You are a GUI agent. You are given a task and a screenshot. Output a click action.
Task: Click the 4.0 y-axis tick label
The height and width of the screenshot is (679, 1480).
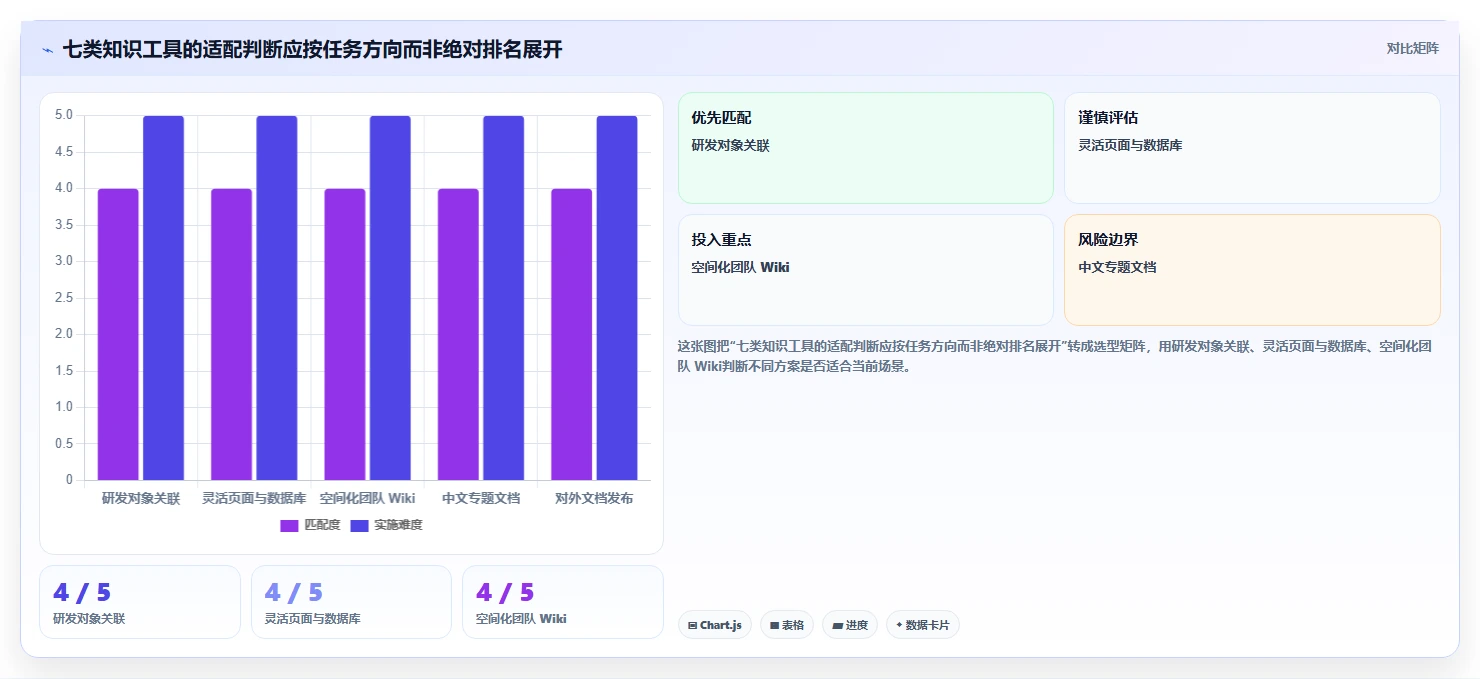tap(64, 188)
